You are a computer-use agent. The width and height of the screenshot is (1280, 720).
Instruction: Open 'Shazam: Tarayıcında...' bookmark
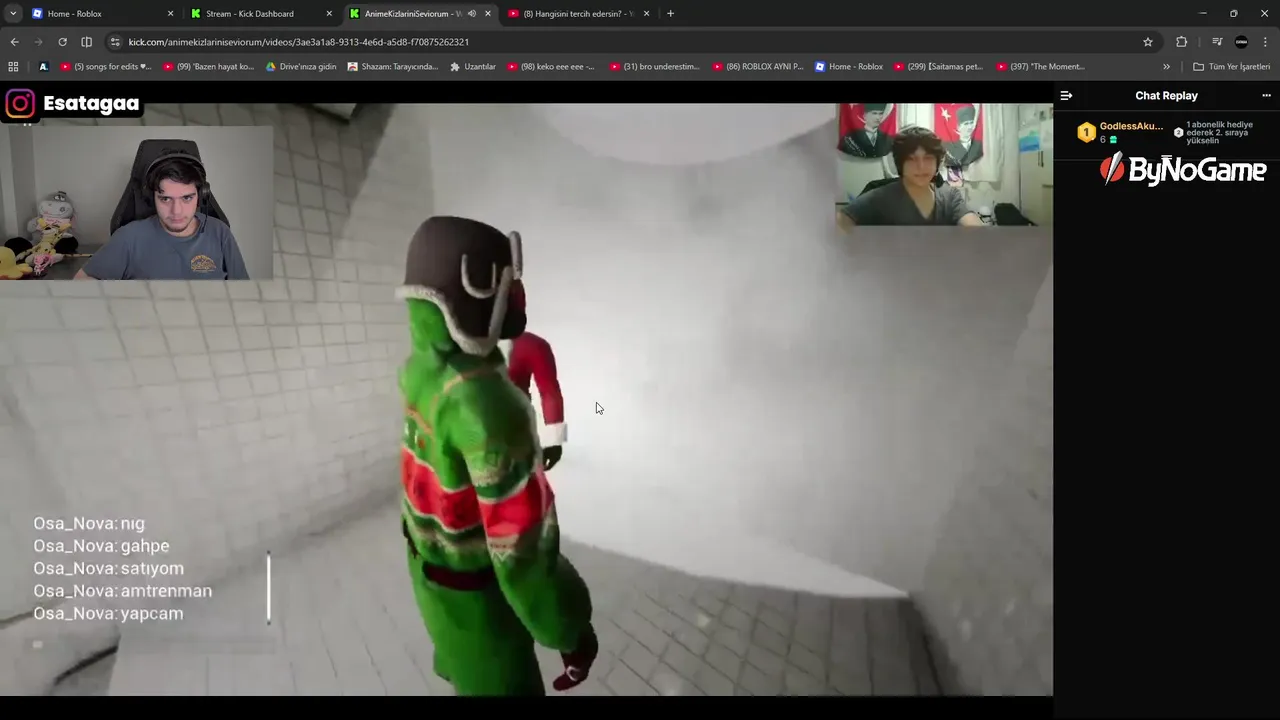[393, 67]
